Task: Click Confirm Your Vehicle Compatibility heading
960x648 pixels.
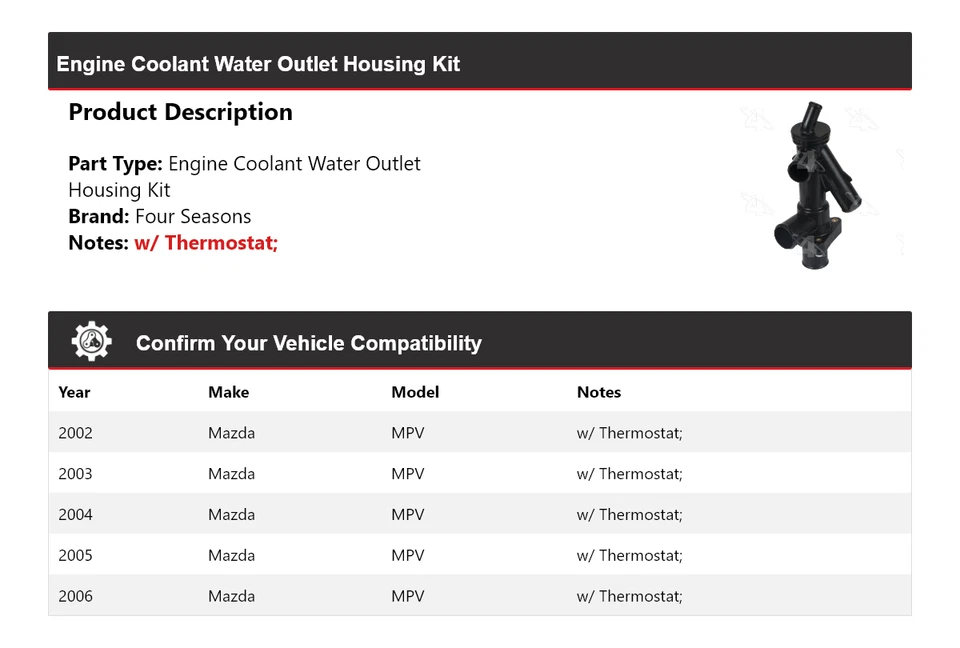Action: point(308,343)
